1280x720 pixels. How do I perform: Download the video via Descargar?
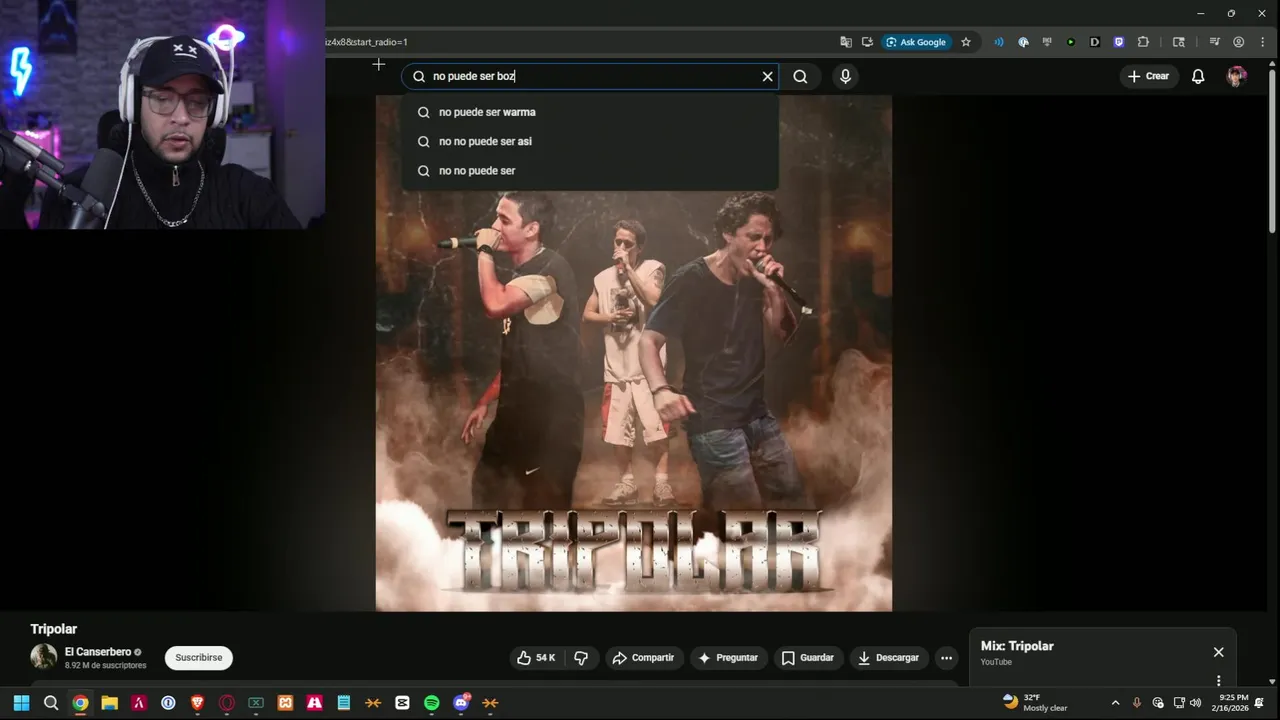point(889,658)
